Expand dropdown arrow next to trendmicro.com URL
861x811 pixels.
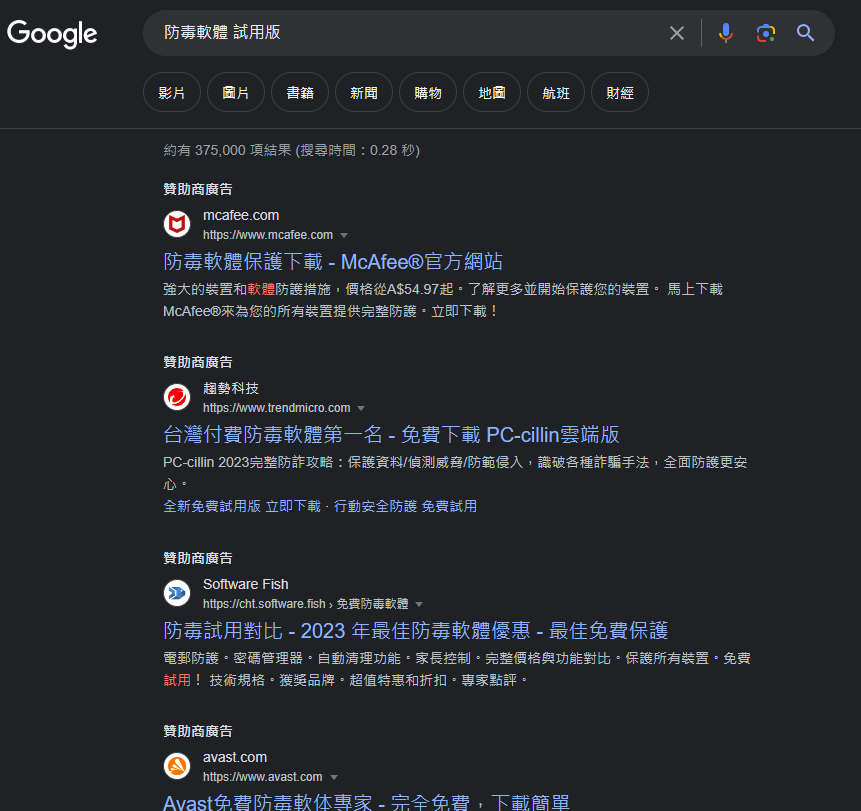coord(361,409)
